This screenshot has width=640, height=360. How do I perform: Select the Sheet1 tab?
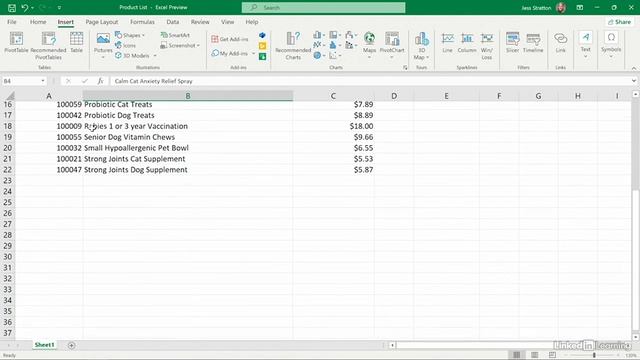(x=44, y=345)
